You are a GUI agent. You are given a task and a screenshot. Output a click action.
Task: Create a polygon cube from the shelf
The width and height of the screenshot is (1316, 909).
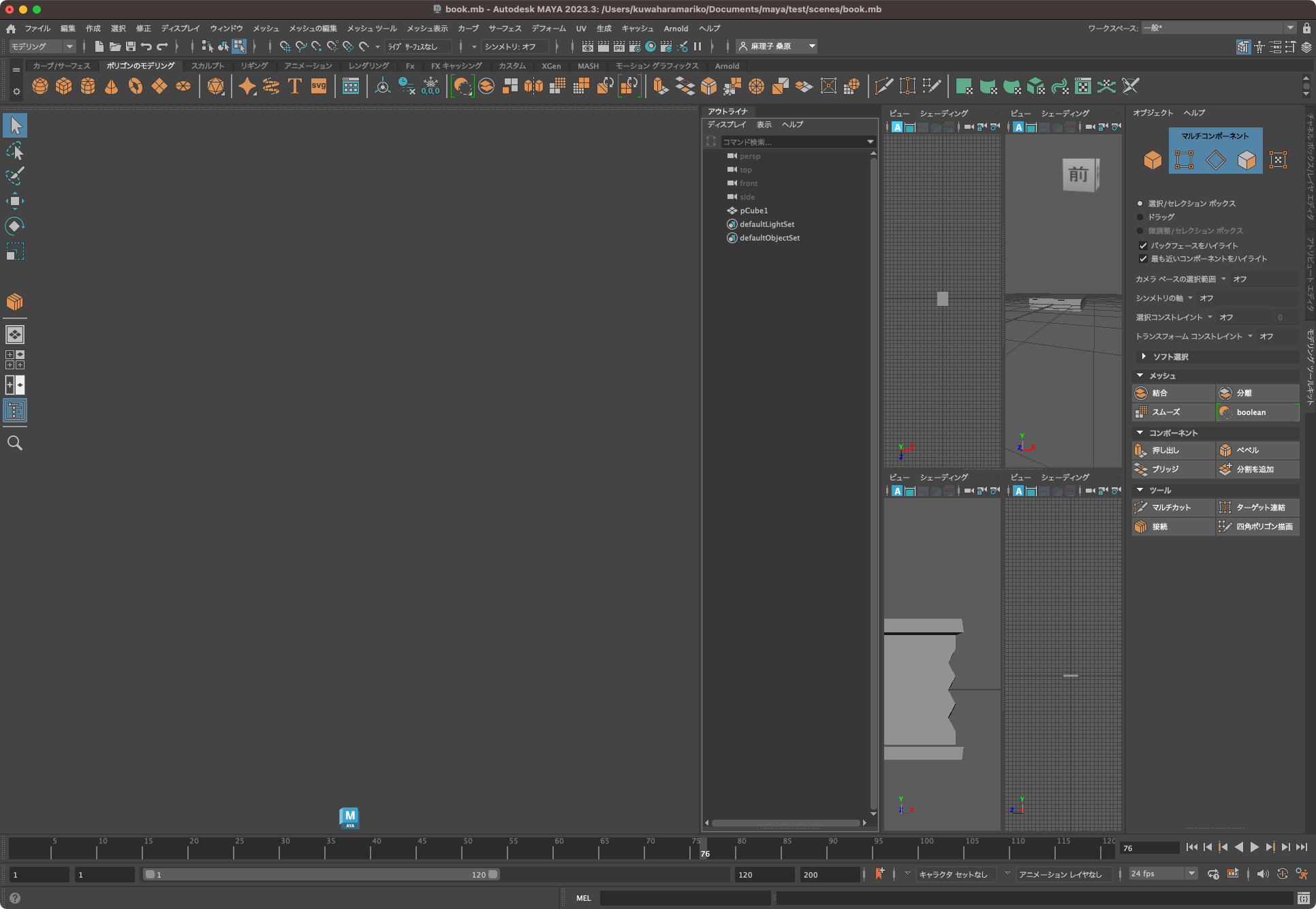click(64, 87)
